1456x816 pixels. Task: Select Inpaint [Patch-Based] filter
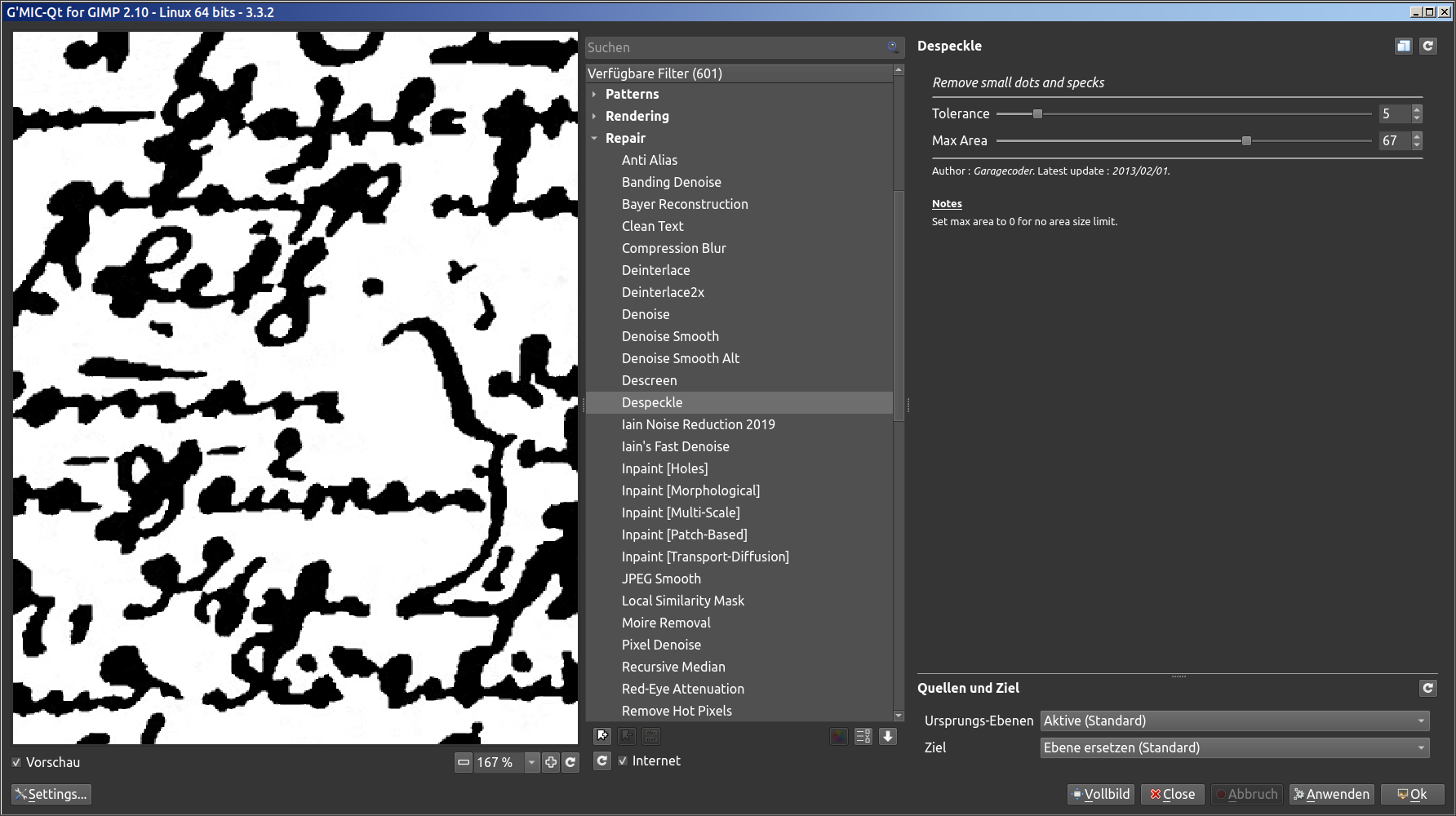[x=684, y=534]
